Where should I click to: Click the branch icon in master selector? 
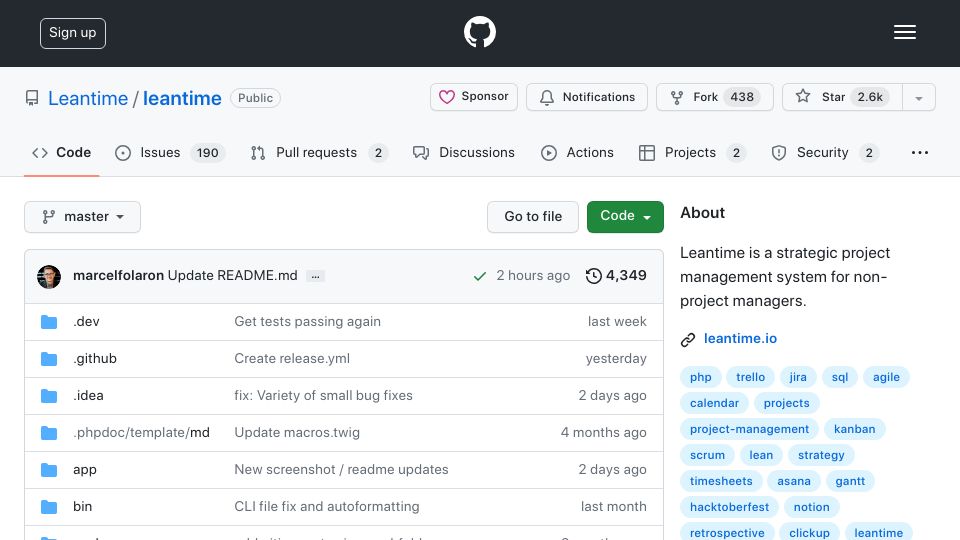click(x=48, y=217)
